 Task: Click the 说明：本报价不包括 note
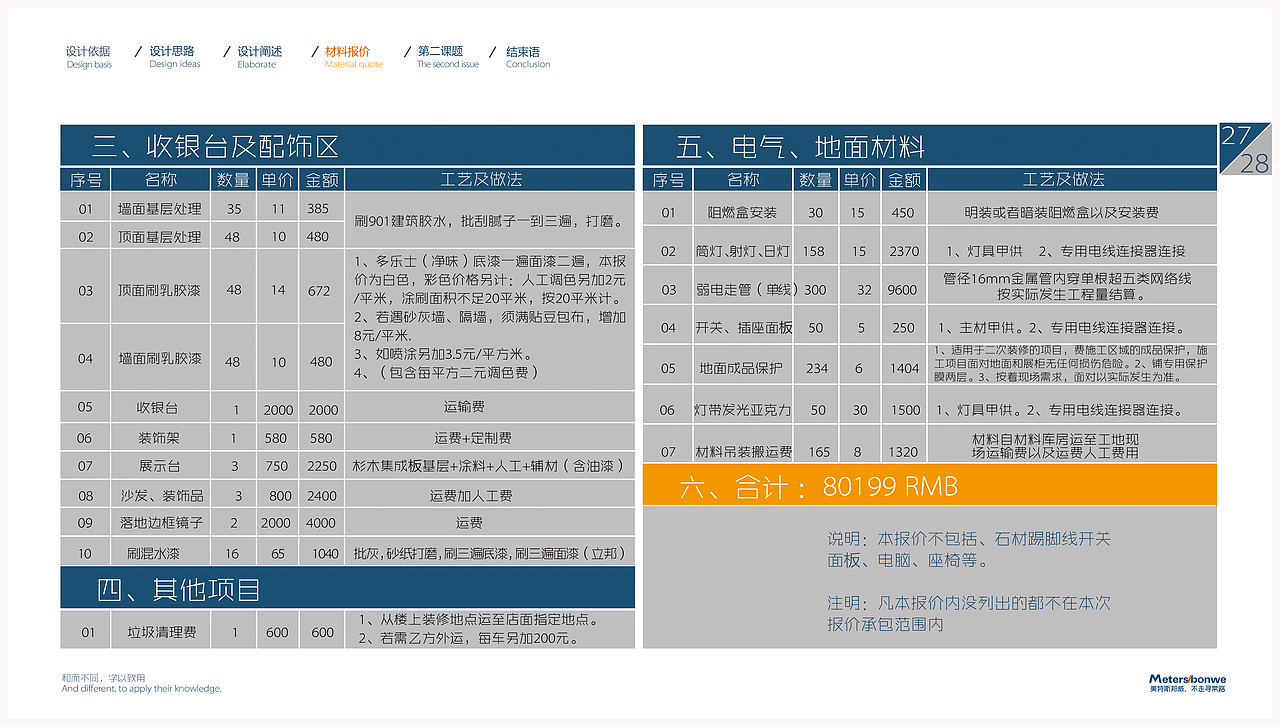(969, 550)
